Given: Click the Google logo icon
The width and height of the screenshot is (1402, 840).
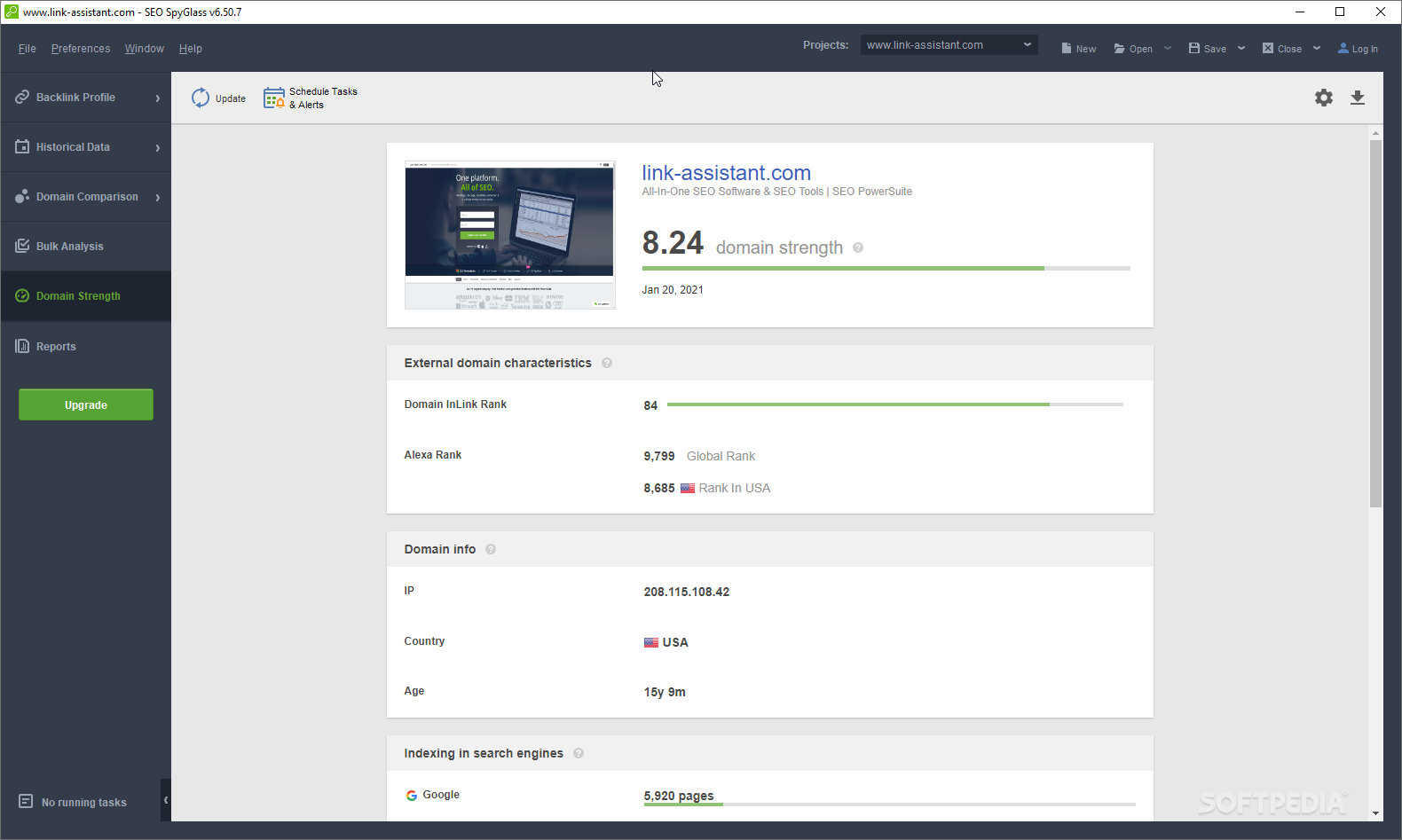Looking at the screenshot, I should coord(412,795).
